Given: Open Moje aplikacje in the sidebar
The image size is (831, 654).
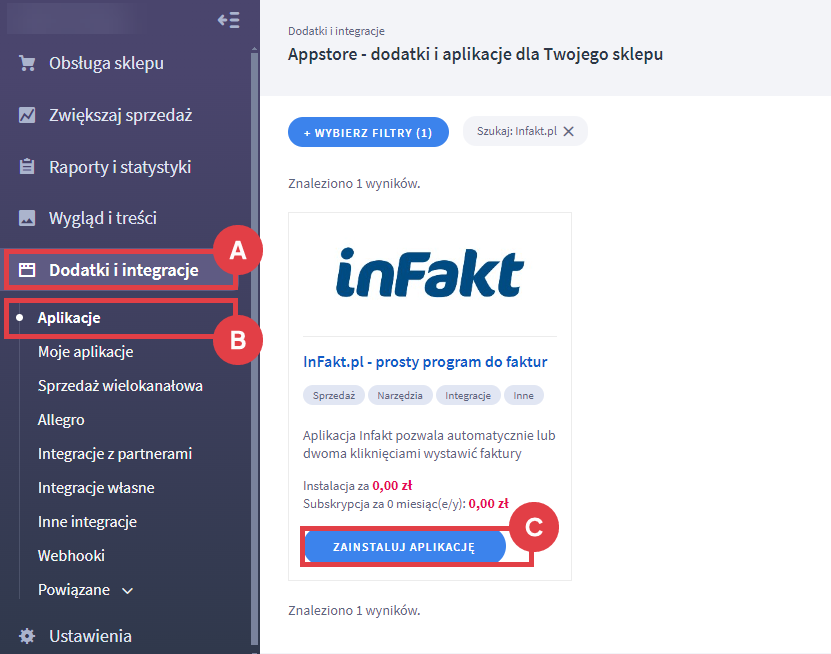Looking at the screenshot, I should coord(85,352).
